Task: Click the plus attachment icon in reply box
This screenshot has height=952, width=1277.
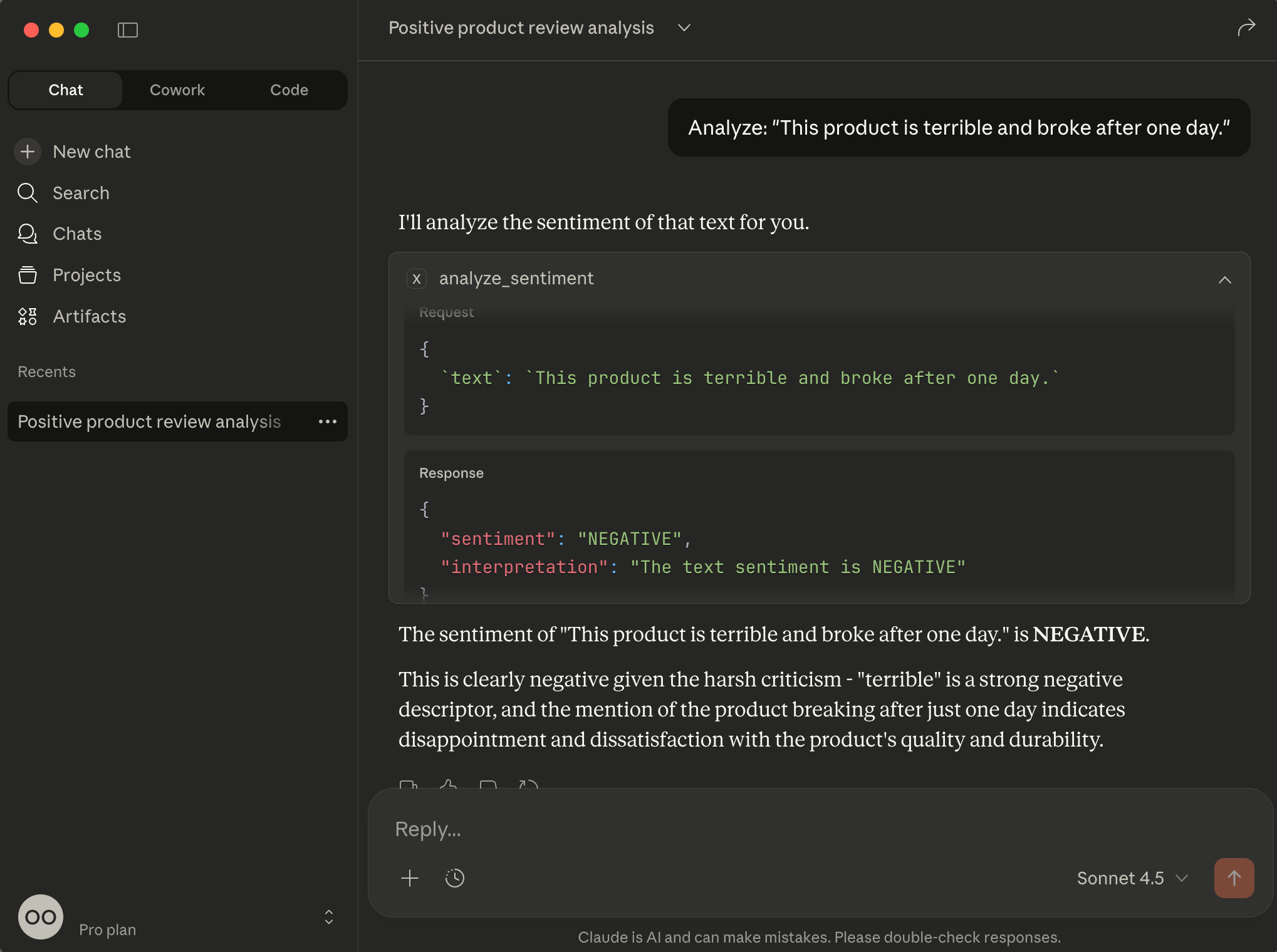Action: tap(410, 878)
